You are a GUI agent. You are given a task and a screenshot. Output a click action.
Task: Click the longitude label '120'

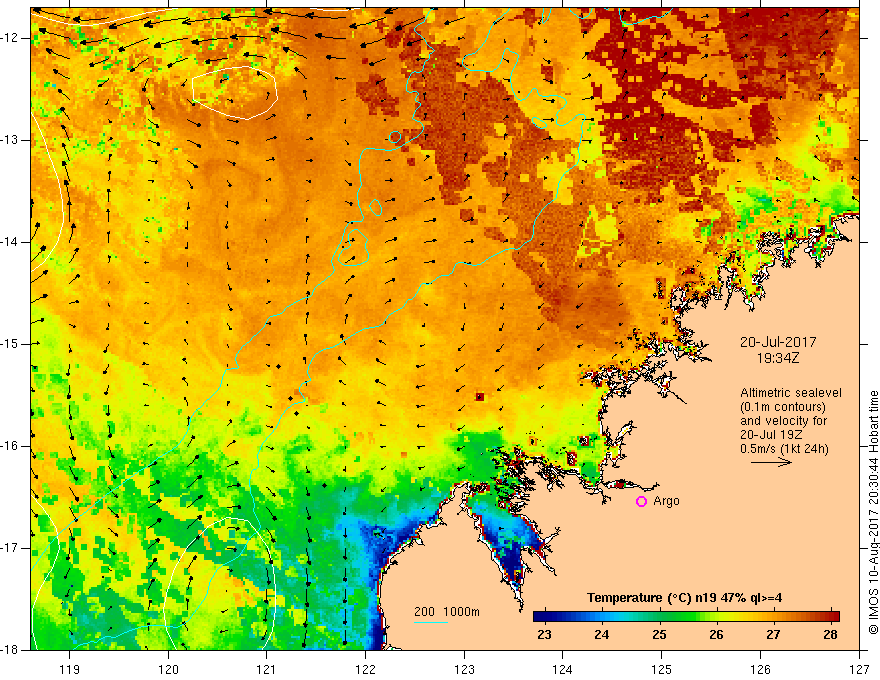tap(168, 669)
